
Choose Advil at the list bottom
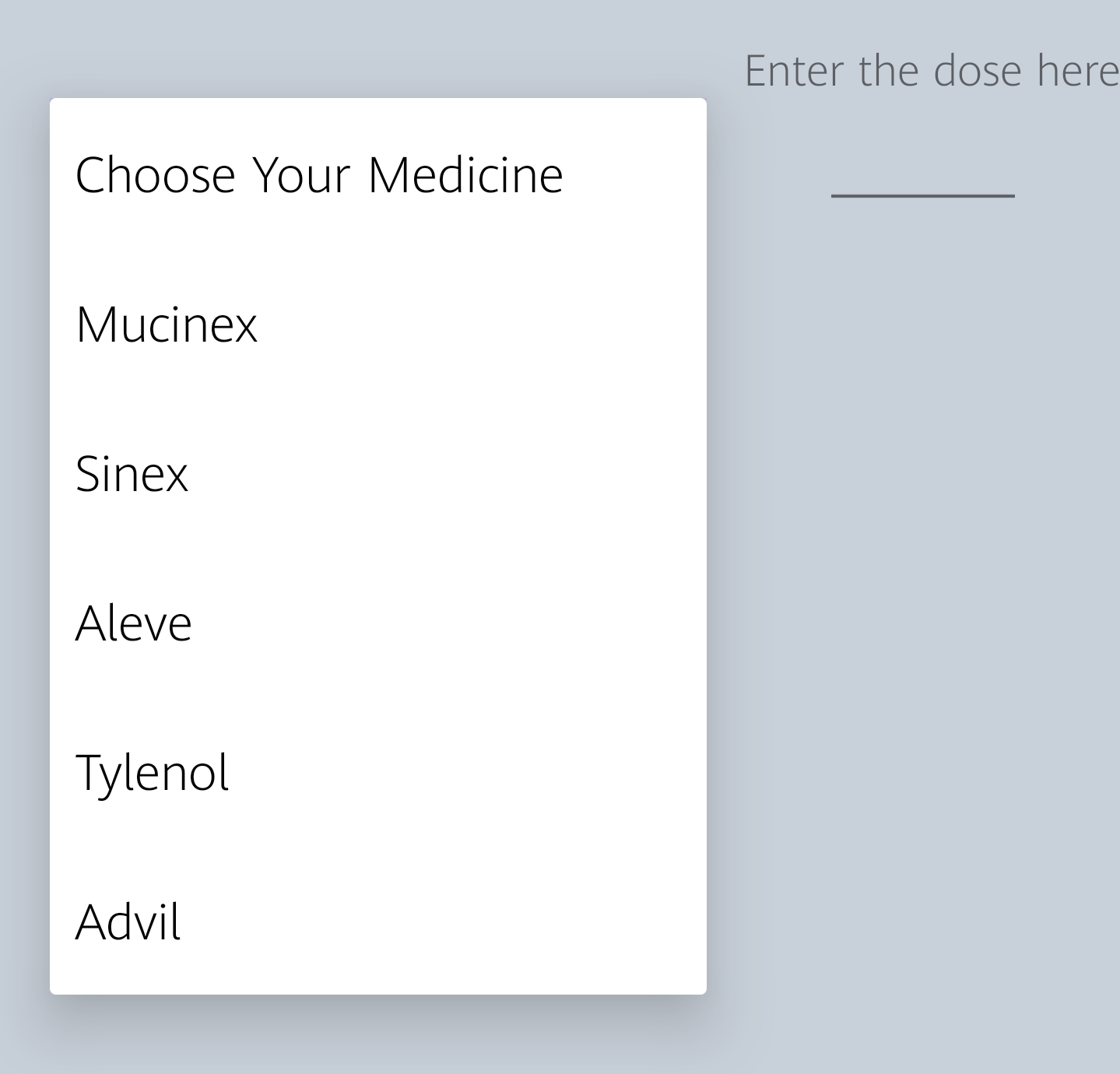[128, 921]
